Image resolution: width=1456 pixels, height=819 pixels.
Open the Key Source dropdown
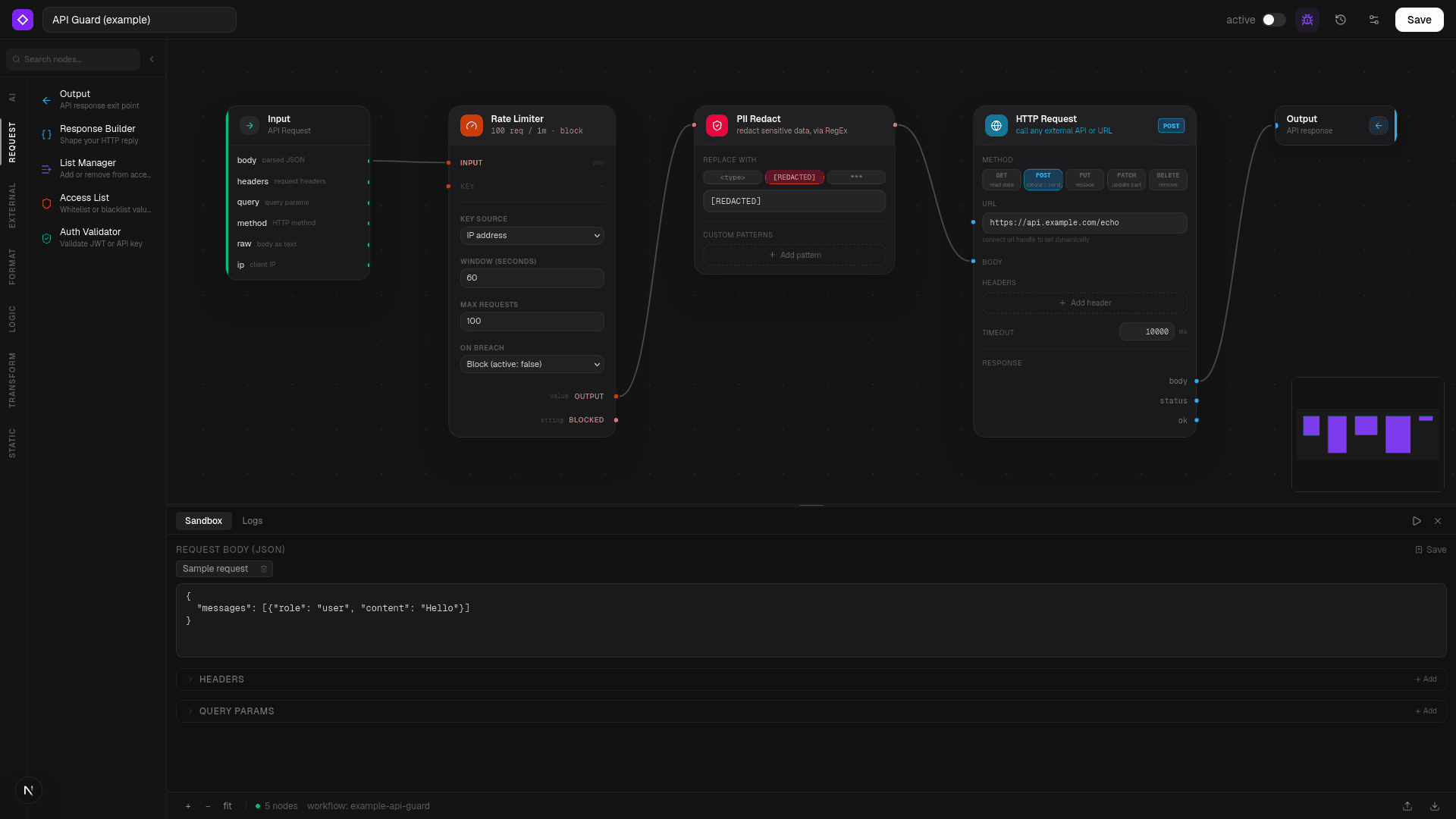pos(532,236)
